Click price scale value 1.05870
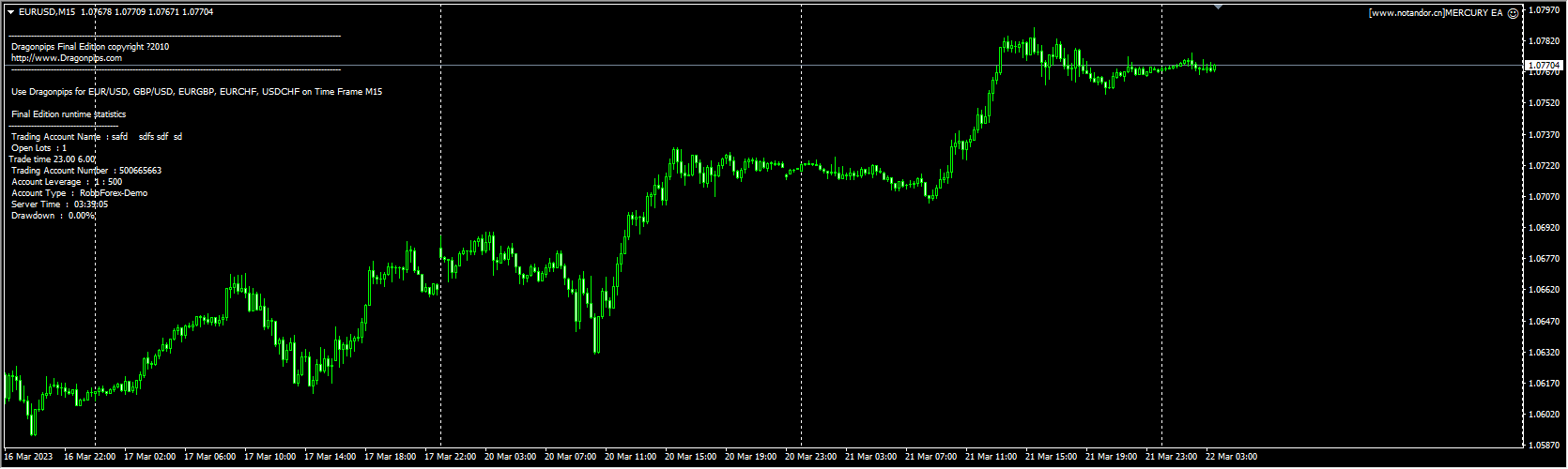This screenshot has width=1568, height=469. click(x=1545, y=446)
